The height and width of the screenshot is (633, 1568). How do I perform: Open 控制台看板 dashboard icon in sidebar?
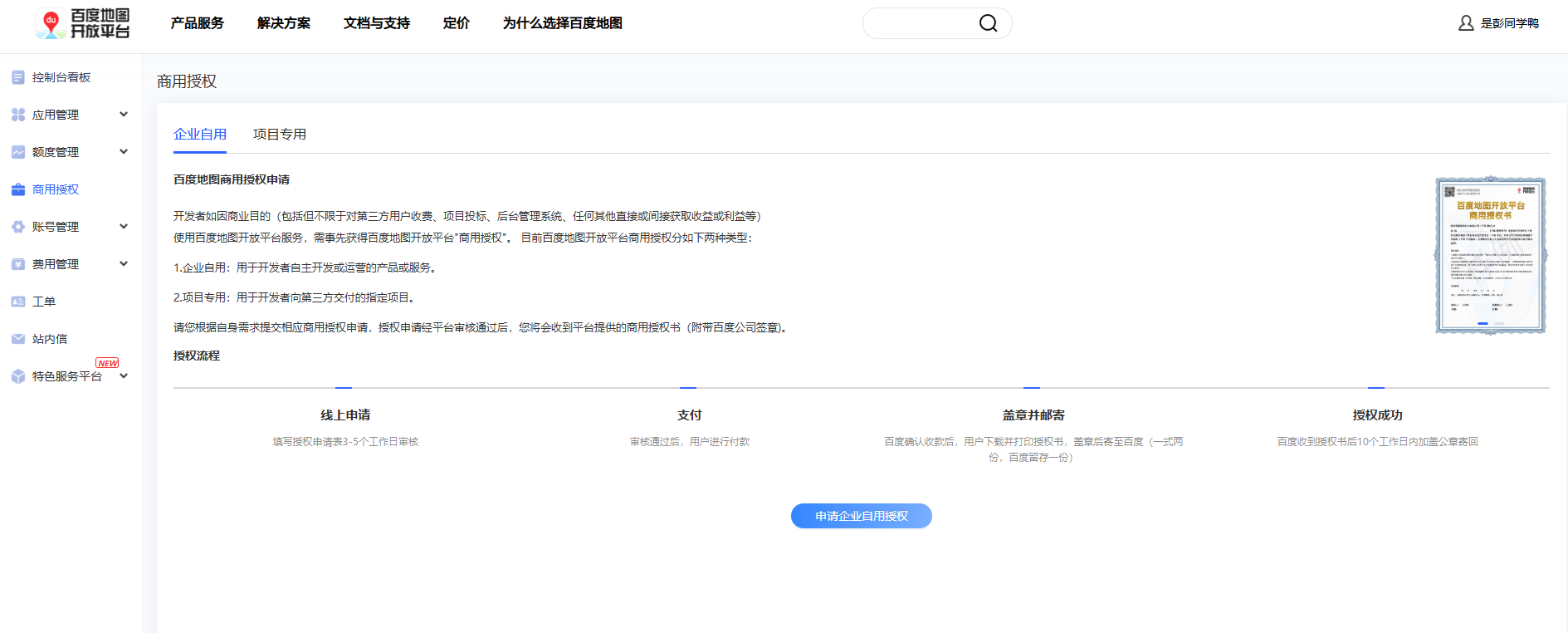pyautogui.click(x=18, y=77)
